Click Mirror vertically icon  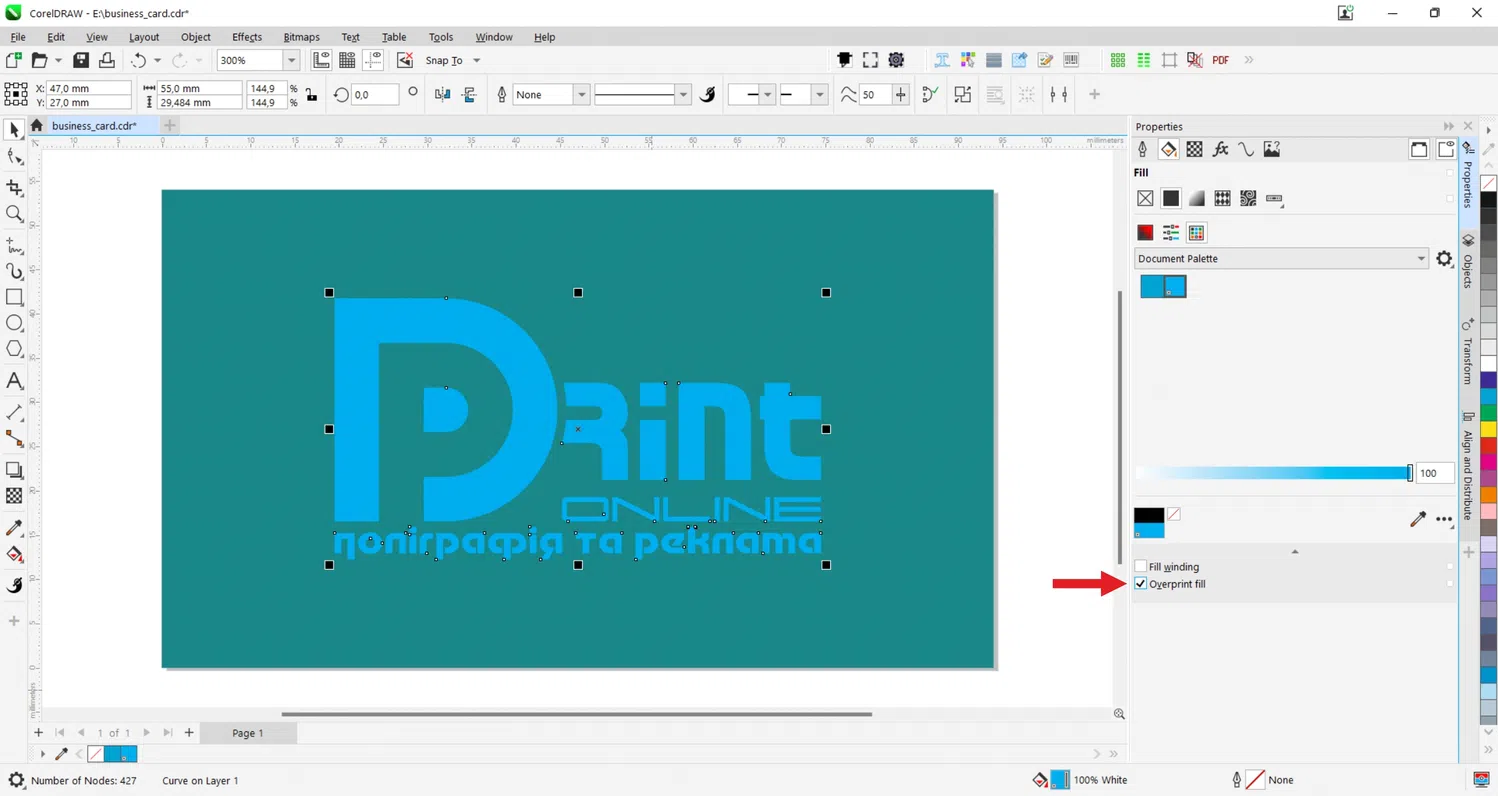pos(469,94)
